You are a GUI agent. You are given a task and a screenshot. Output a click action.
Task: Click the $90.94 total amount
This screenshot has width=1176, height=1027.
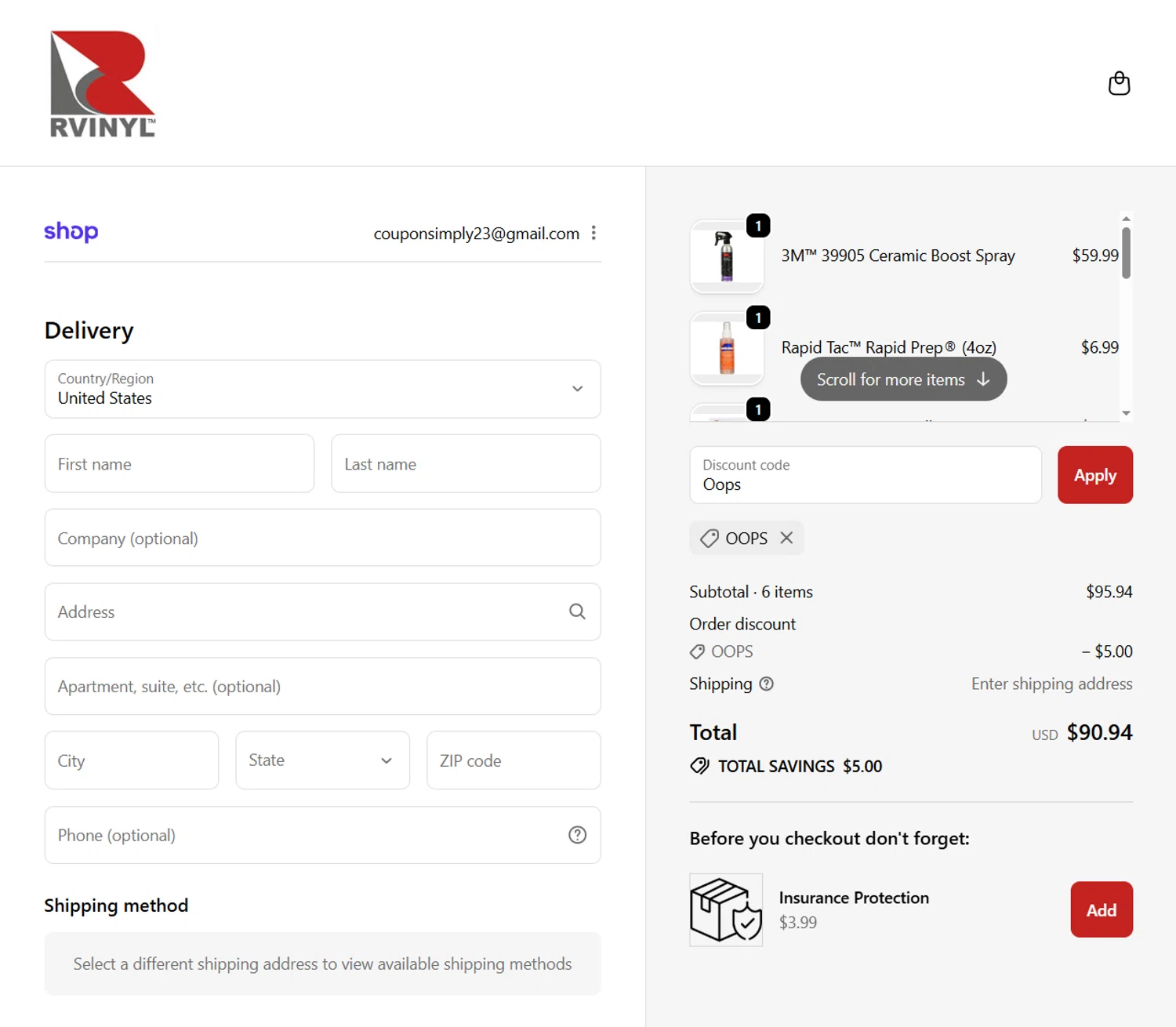click(1099, 732)
